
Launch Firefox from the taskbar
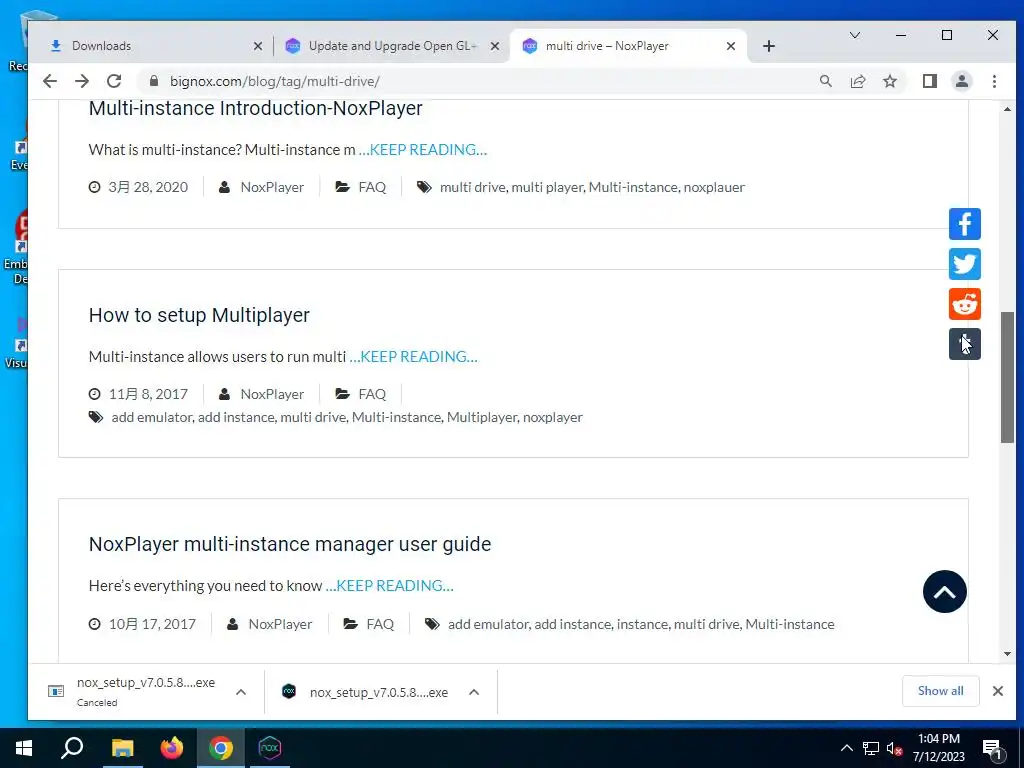click(172, 748)
